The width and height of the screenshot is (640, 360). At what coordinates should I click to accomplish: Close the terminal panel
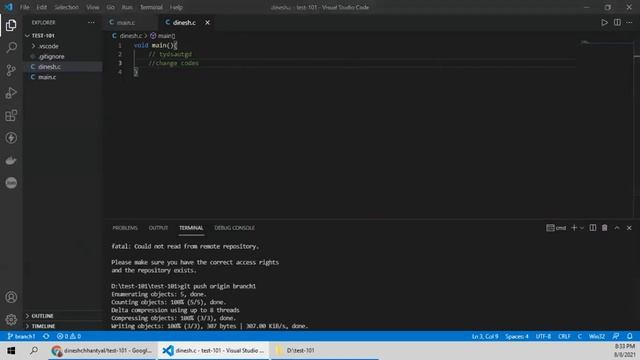[x=629, y=228]
